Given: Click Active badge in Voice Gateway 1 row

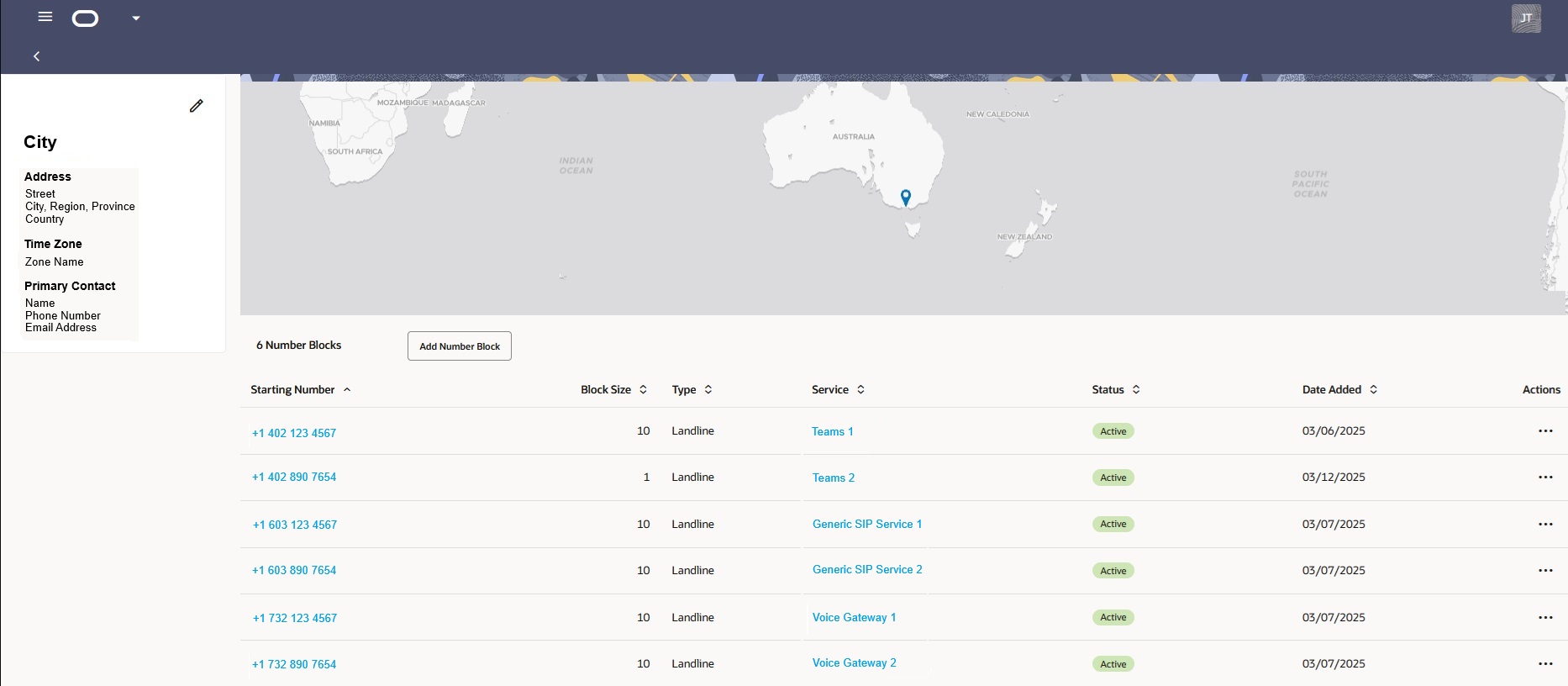Looking at the screenshot, I should point(1113,618).
